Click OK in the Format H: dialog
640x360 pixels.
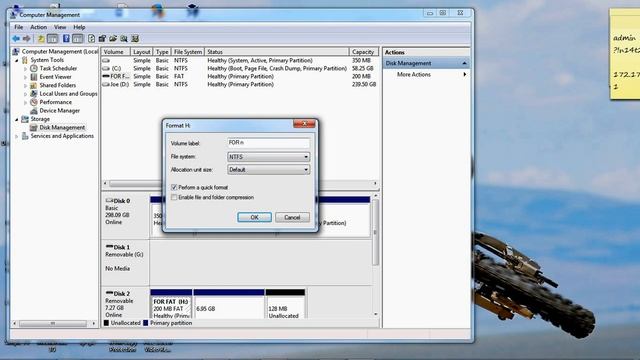point(254,217)
